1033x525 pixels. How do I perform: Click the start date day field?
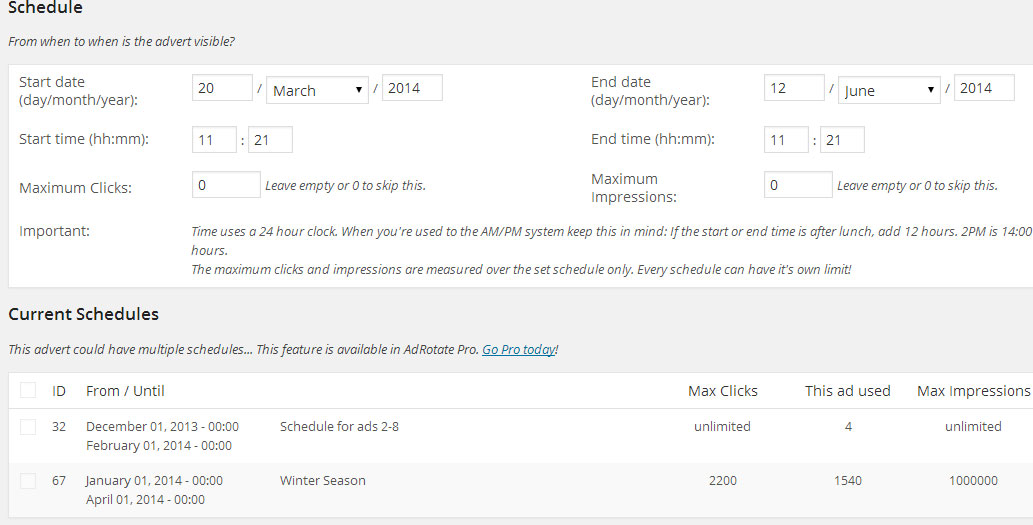pyautogui.click(x=222, y=88)
